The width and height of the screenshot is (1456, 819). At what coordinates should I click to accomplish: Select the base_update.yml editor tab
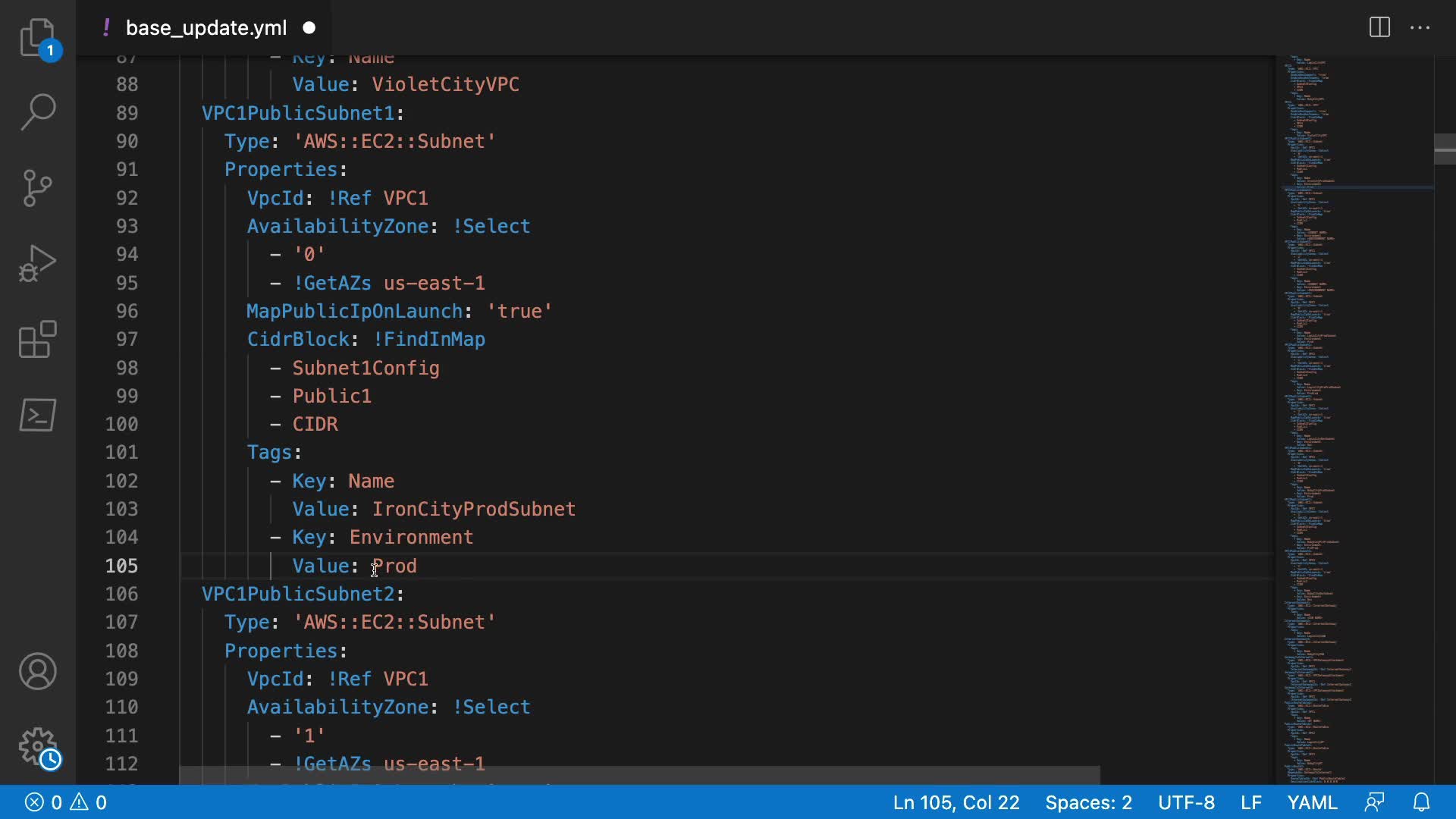pos(206,28)
